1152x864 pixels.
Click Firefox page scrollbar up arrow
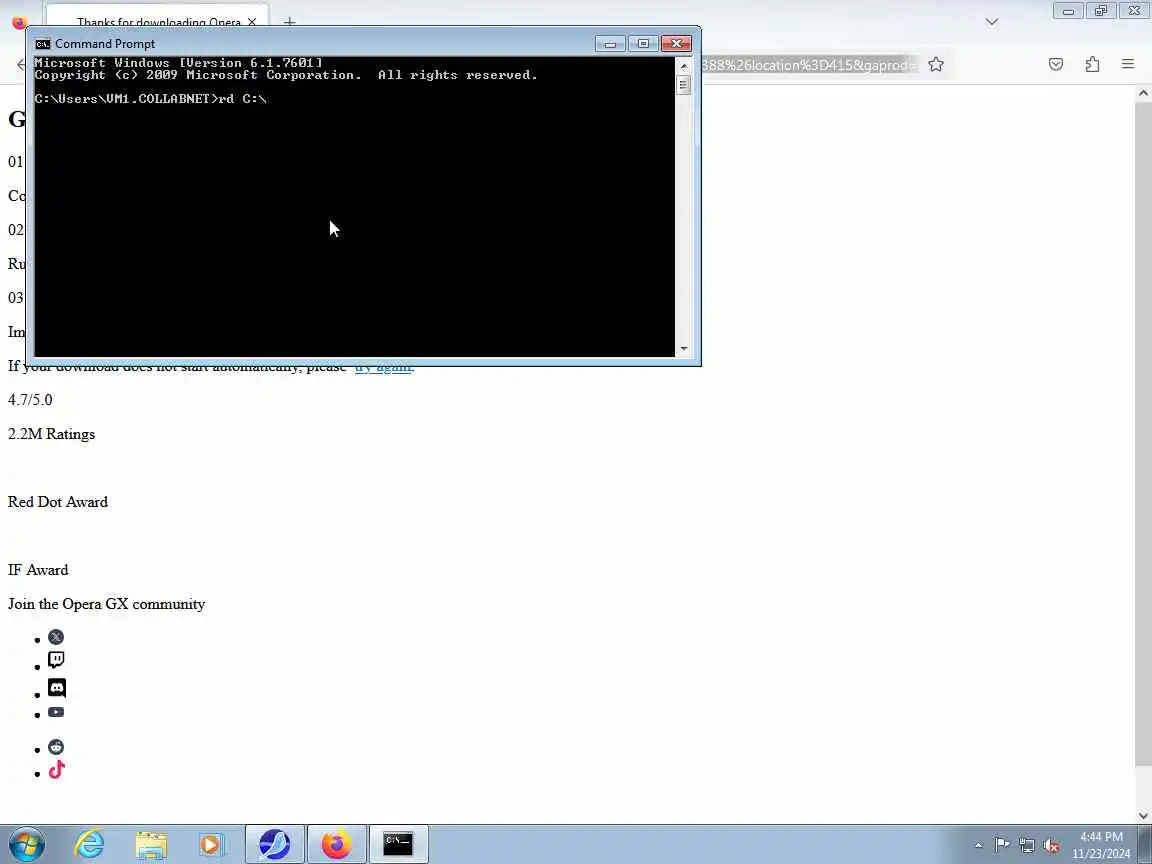click(x=1143, y=93)
